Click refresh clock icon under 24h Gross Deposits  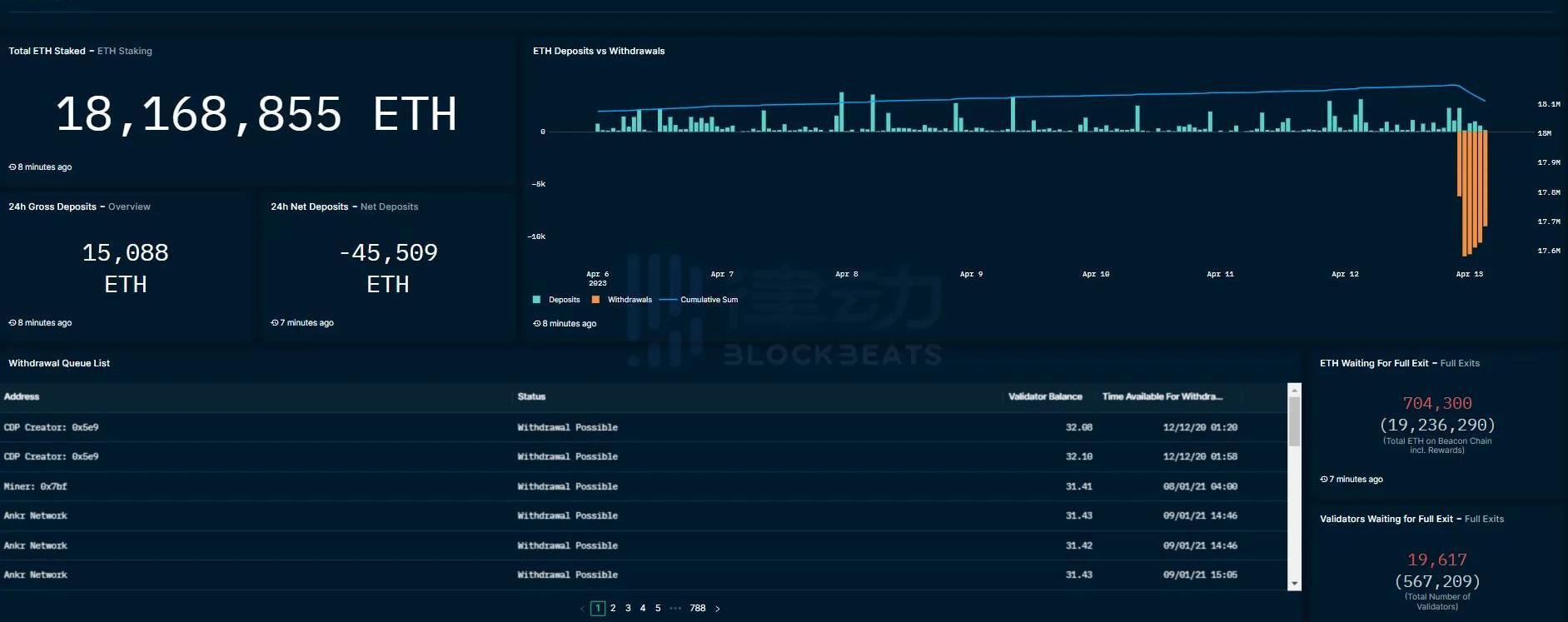coord(12,323)
